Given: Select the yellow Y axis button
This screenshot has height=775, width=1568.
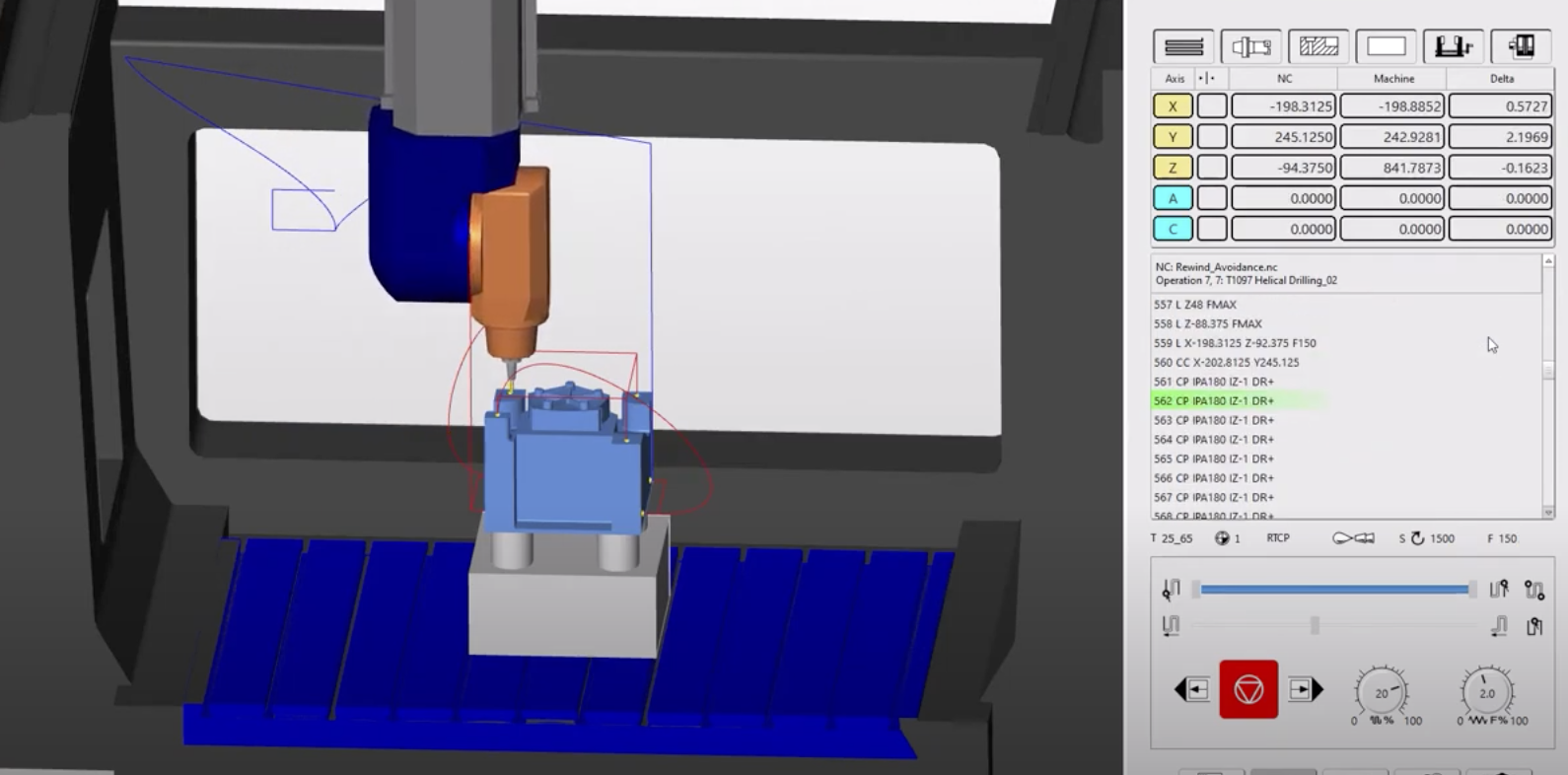Looking at the screenshot, I should [x=1173, y=137].
